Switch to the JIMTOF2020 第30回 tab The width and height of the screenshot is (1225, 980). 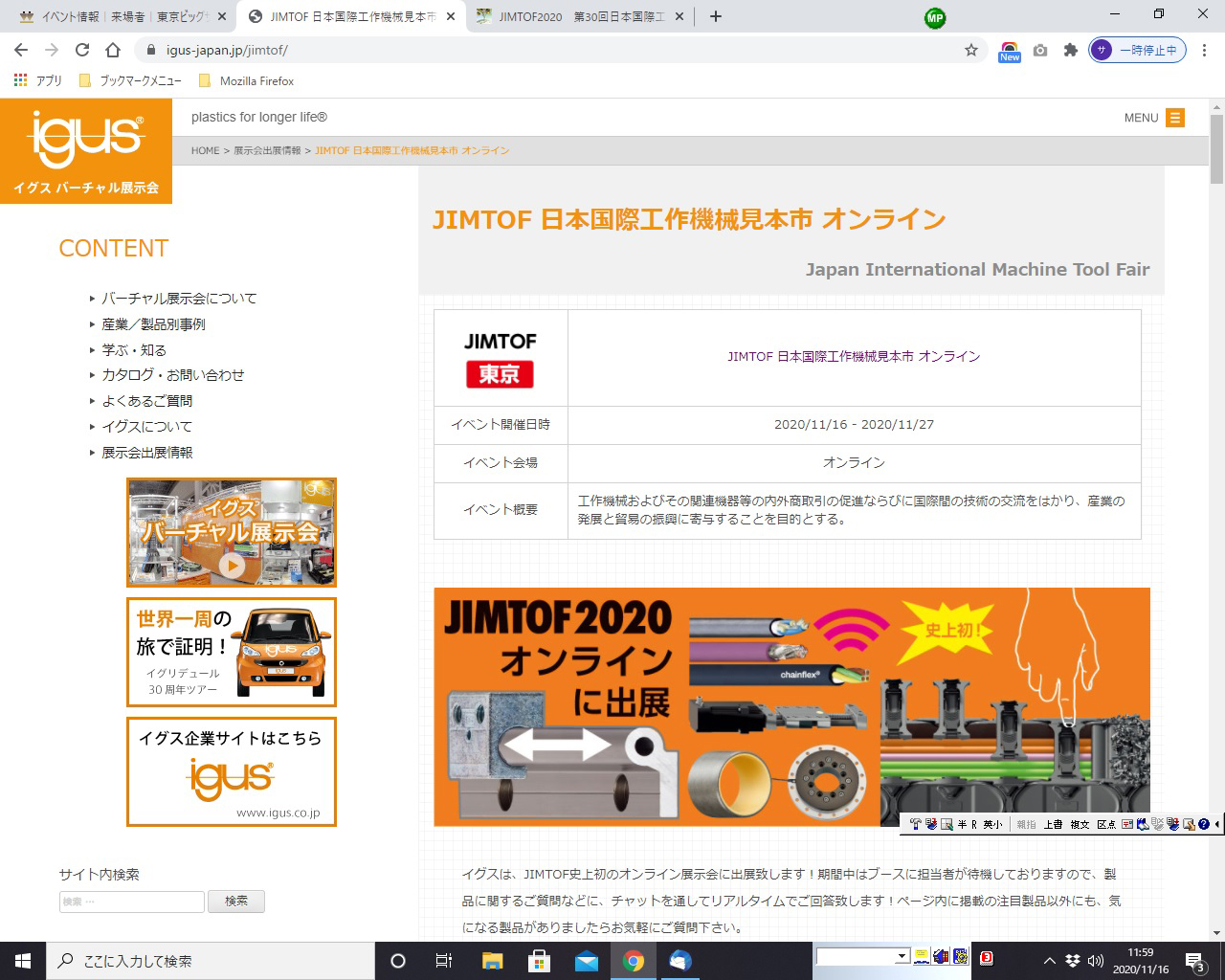pyautogui.click(x=579, y=16)
